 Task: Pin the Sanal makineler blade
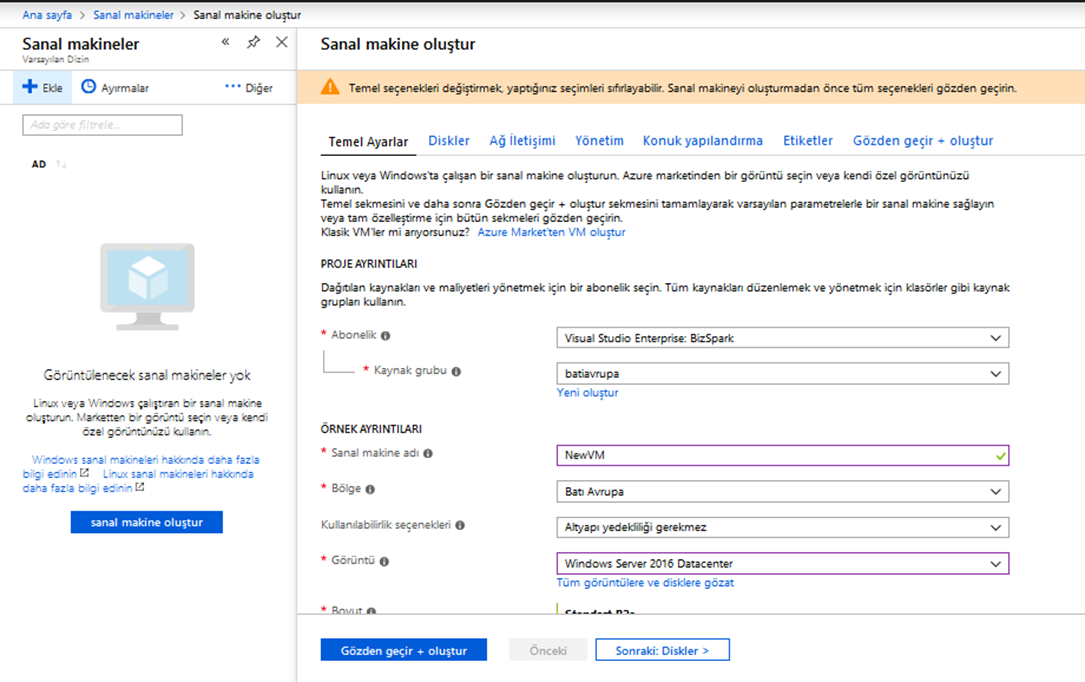253,42
